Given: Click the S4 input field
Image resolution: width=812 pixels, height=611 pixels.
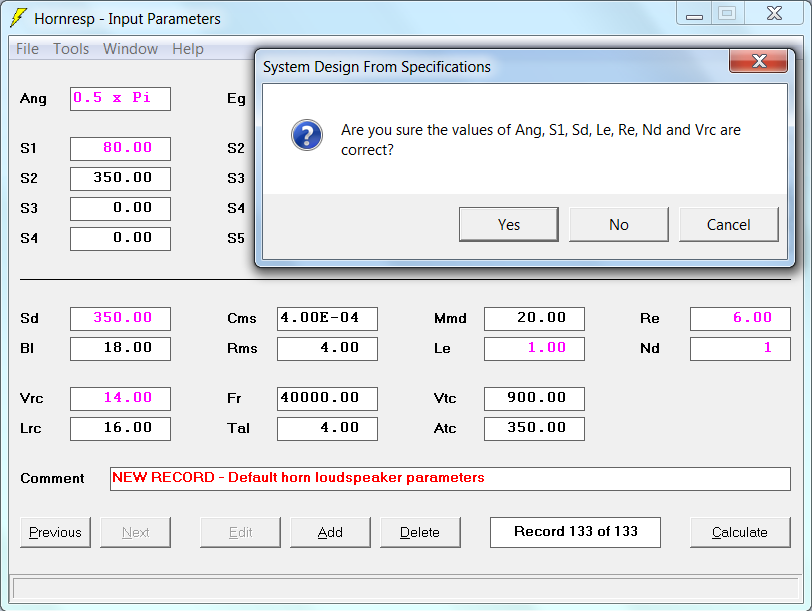Looking at the screenshot, I should (120, 239).
